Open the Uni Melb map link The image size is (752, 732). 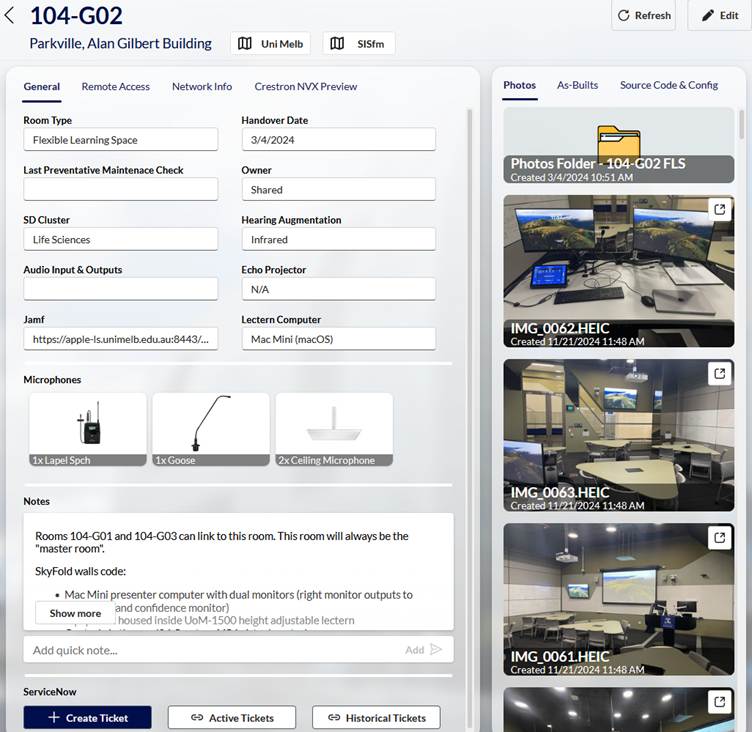tap(271, 44)
